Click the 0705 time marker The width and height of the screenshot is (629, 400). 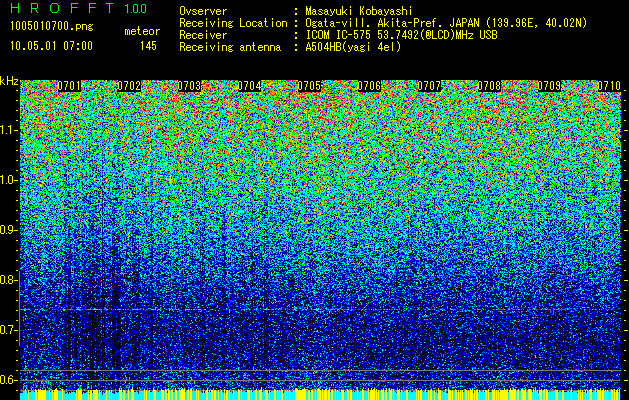pyautogui.click(x=309, y=86)
